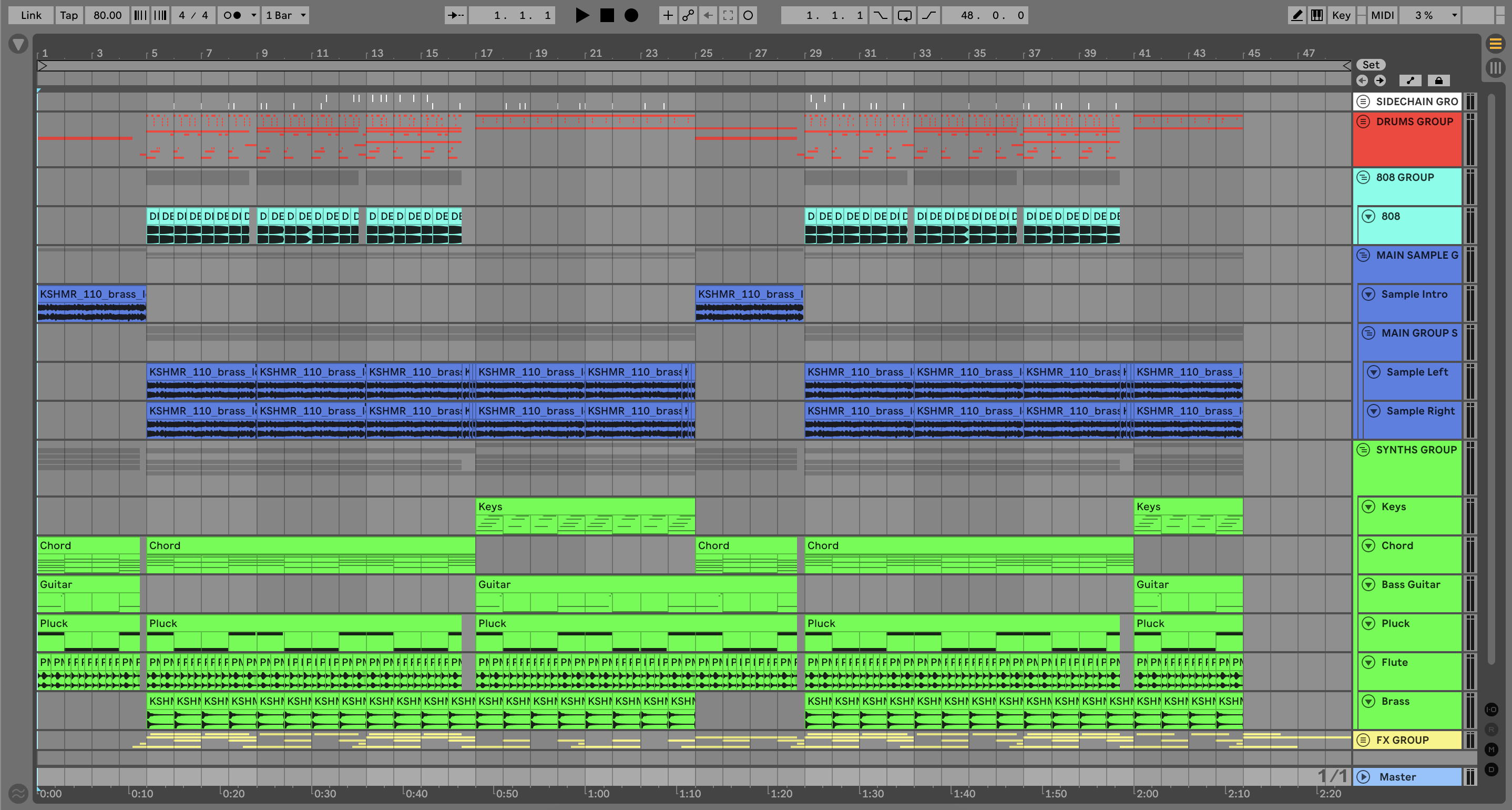
Task: Enable the Draw Mode pencil icon
Action: coord(1296,15)
